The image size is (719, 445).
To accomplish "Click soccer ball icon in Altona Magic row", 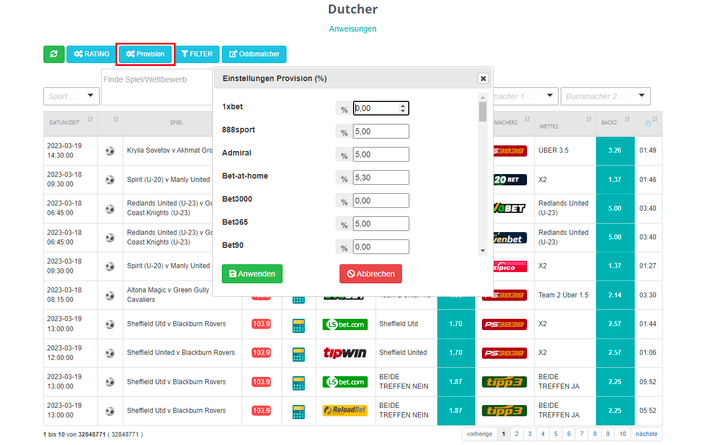I will coord(110,295).
